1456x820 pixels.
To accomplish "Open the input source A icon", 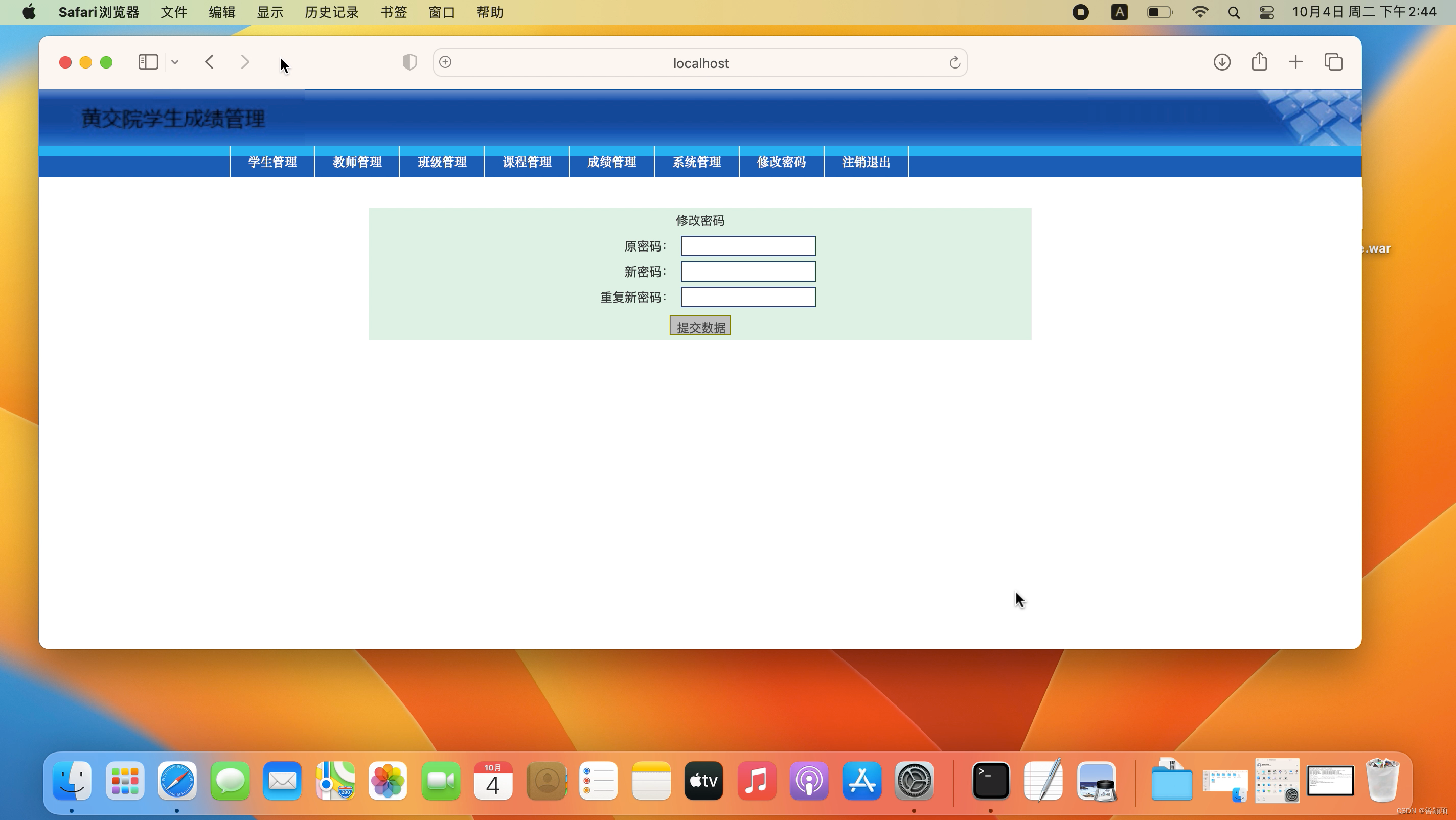I will pyautogui.click(x=1119, y=12).
